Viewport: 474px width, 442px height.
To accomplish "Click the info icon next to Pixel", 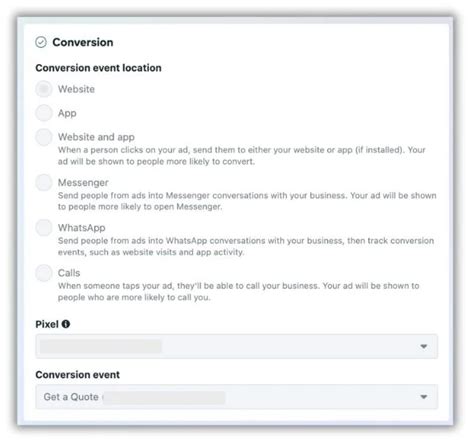I will [x=66, y=324].
